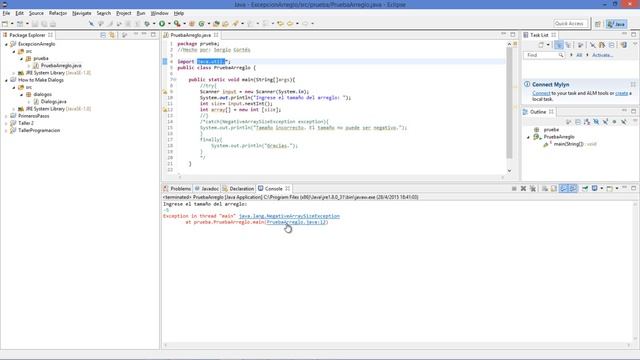Click Hide Non-Public Members in Outline toolbar
Viewport: 640px width, 360px height.
coord(614,122)
